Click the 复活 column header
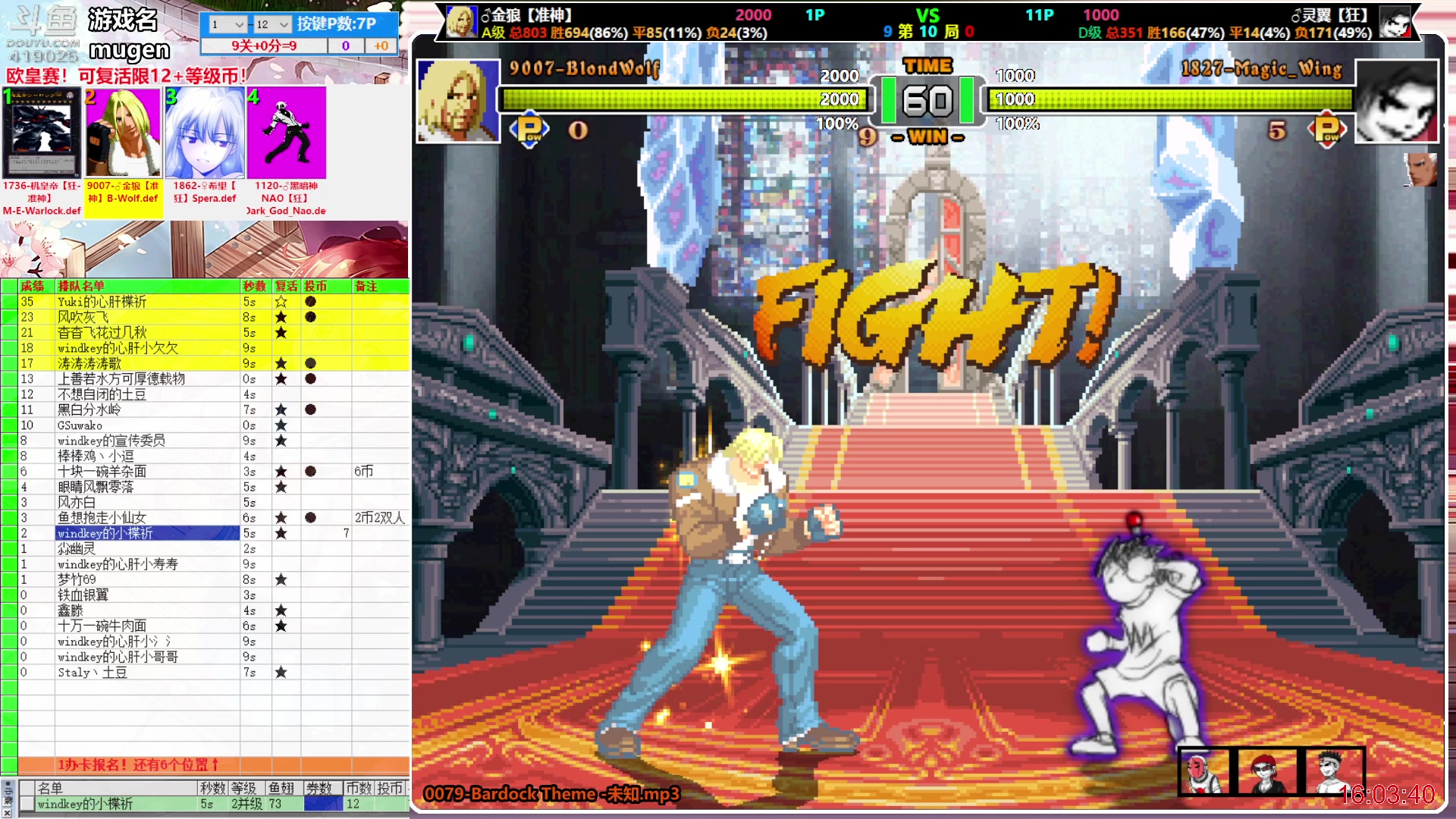The height and width of the screenshot is (819, 1456). click(x=286, y=286)
